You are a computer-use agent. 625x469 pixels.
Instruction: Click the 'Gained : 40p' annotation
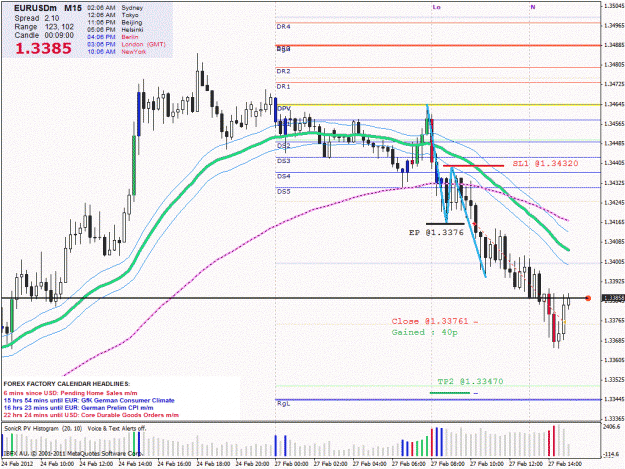point(425,332)
